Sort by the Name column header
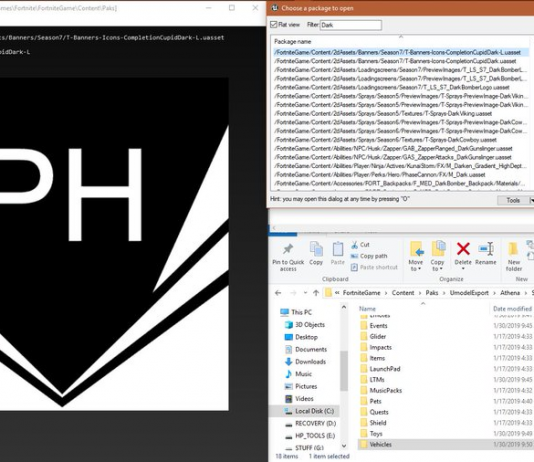534x462 pixels. pos(367,309)
